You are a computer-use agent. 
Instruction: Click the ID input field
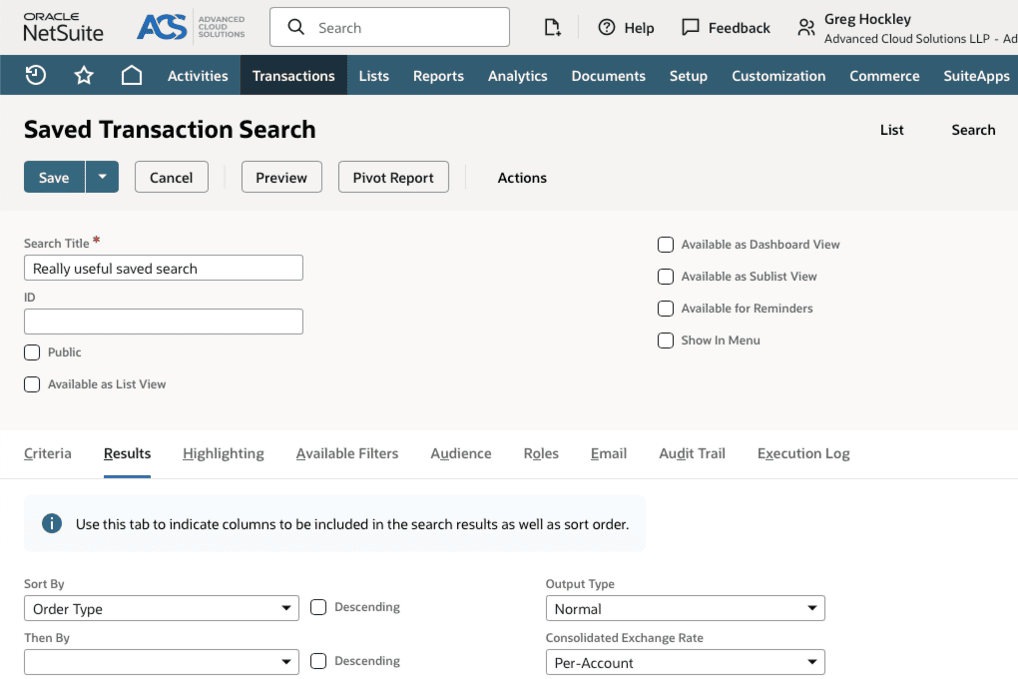pos(164,322)
